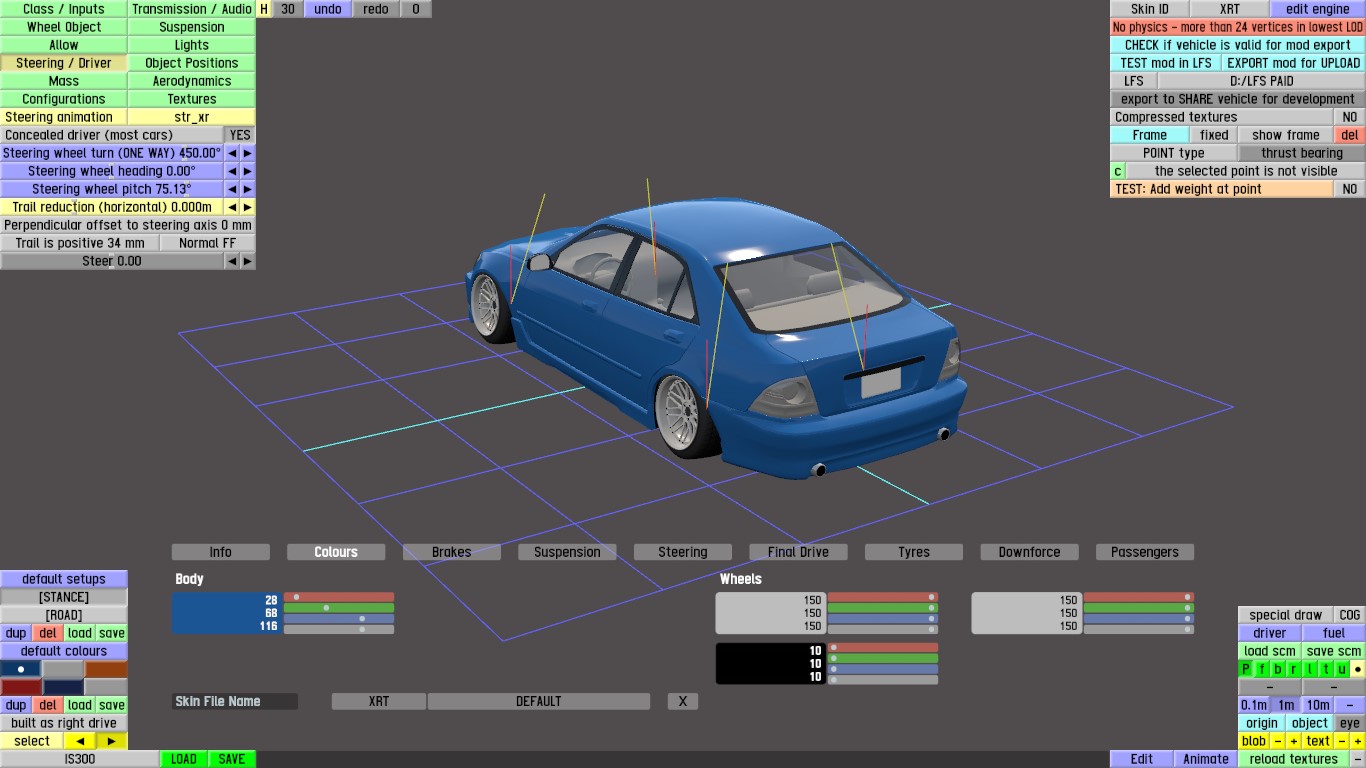Select the [STANCE] default setup

[x=64, y=597]
